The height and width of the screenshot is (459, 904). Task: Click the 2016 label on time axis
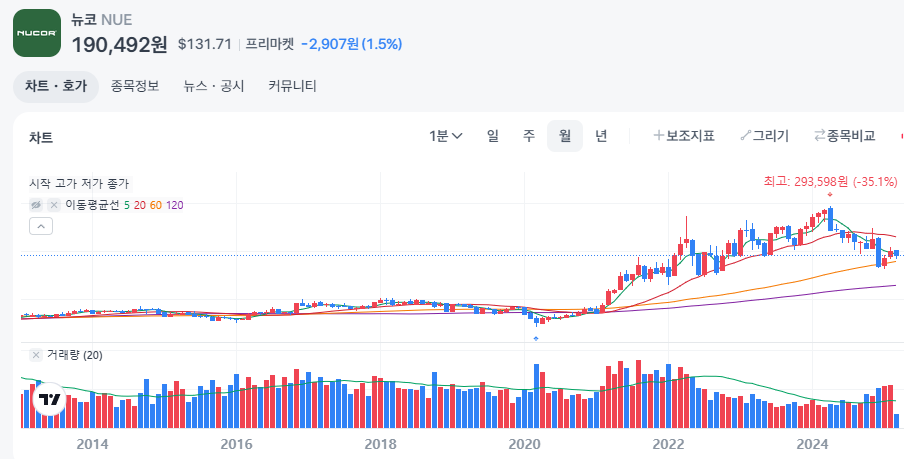236,444
